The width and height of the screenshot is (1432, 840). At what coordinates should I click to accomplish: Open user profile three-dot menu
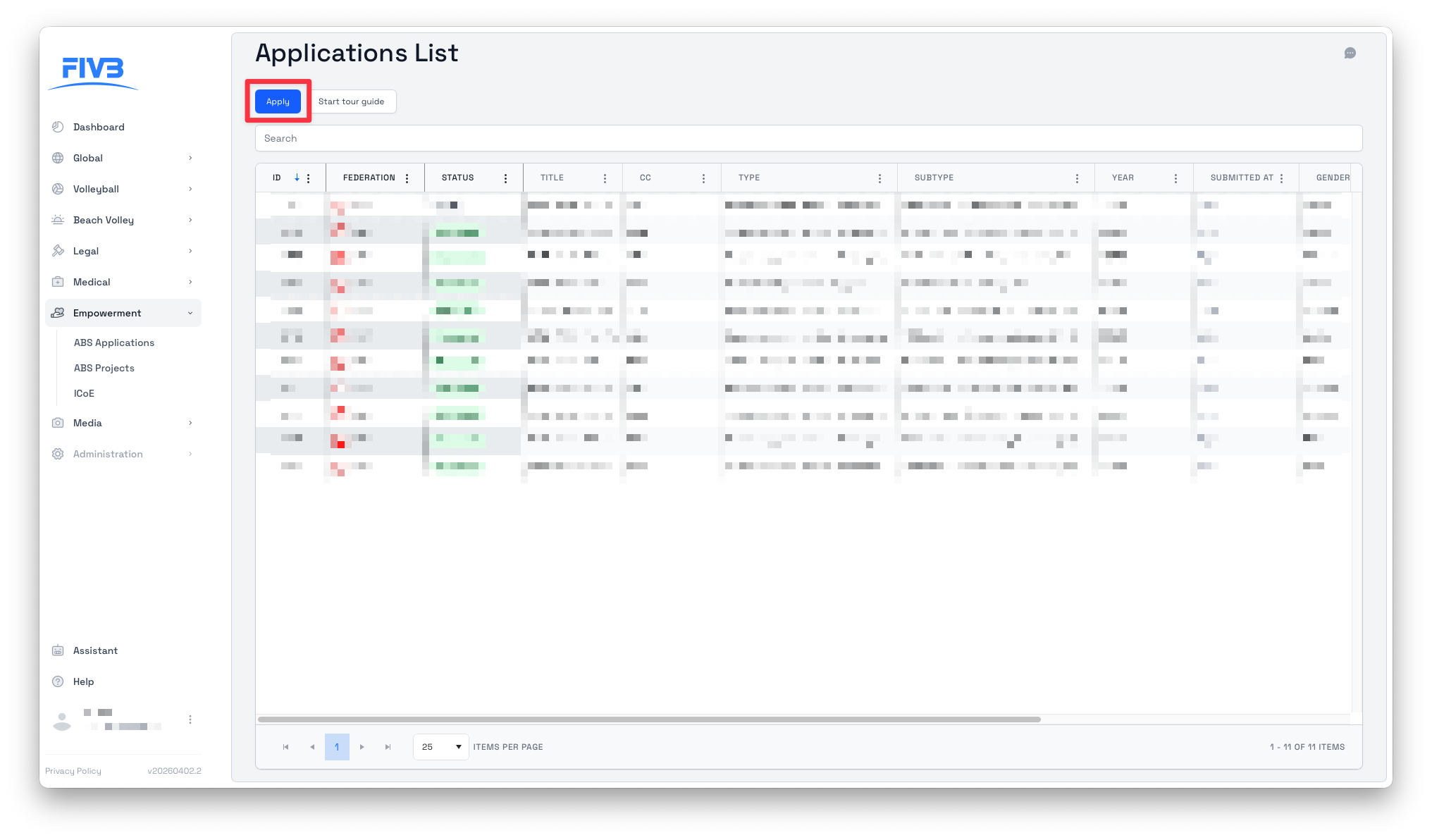click(190, 719)
